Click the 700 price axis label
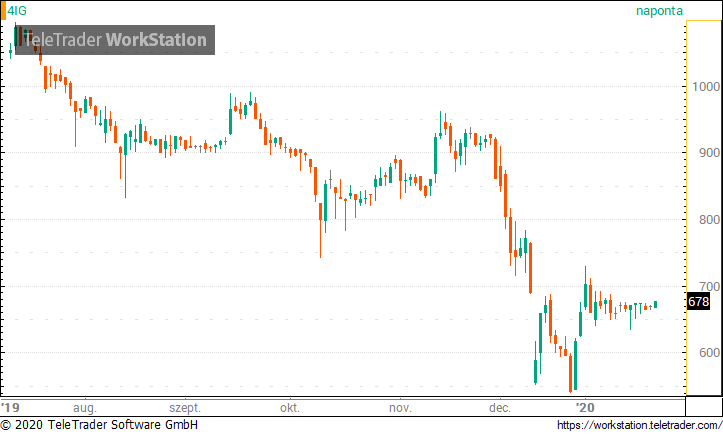 click(709, 286)
